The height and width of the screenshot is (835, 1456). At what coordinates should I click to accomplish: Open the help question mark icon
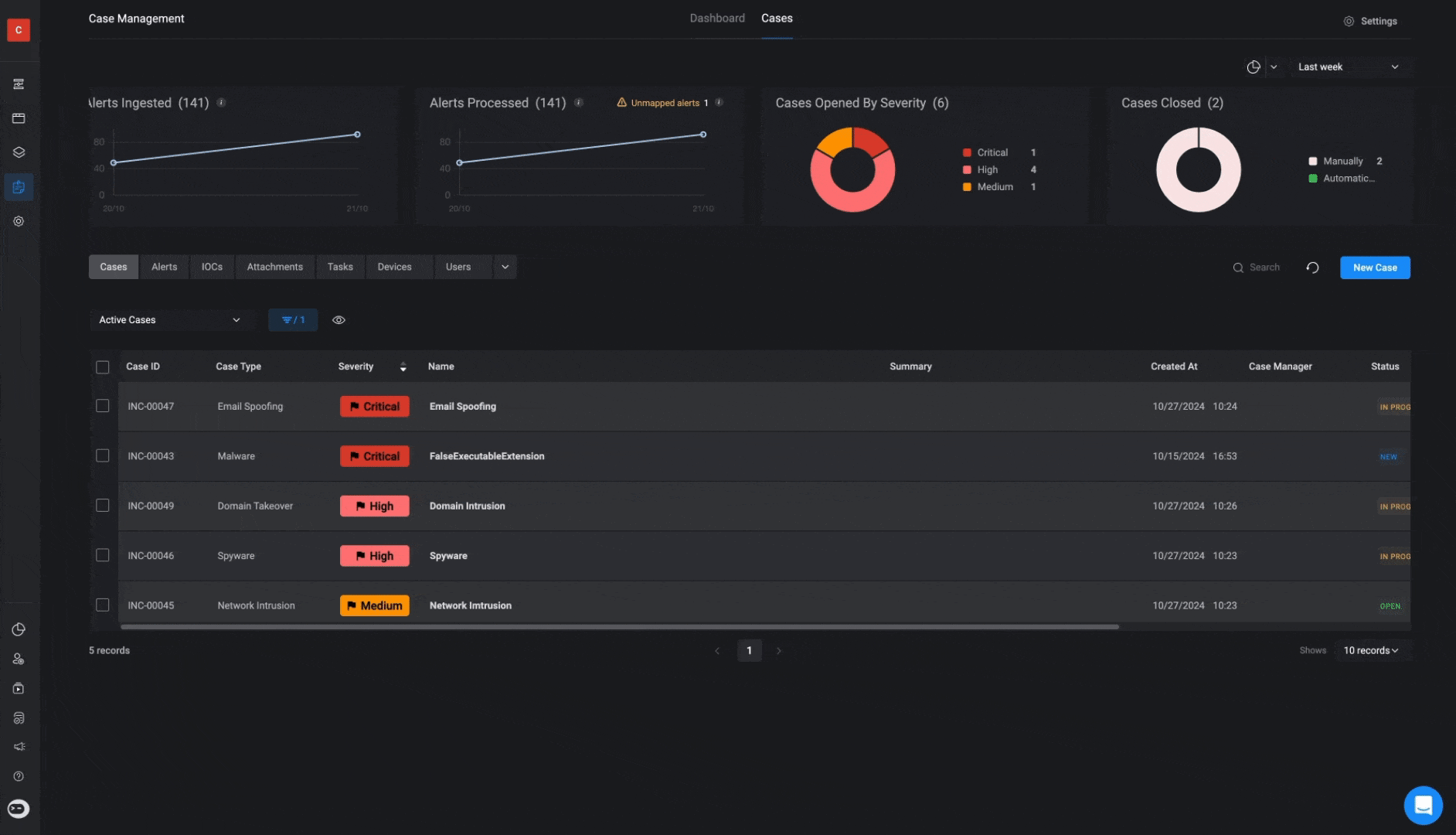(19, 776)
